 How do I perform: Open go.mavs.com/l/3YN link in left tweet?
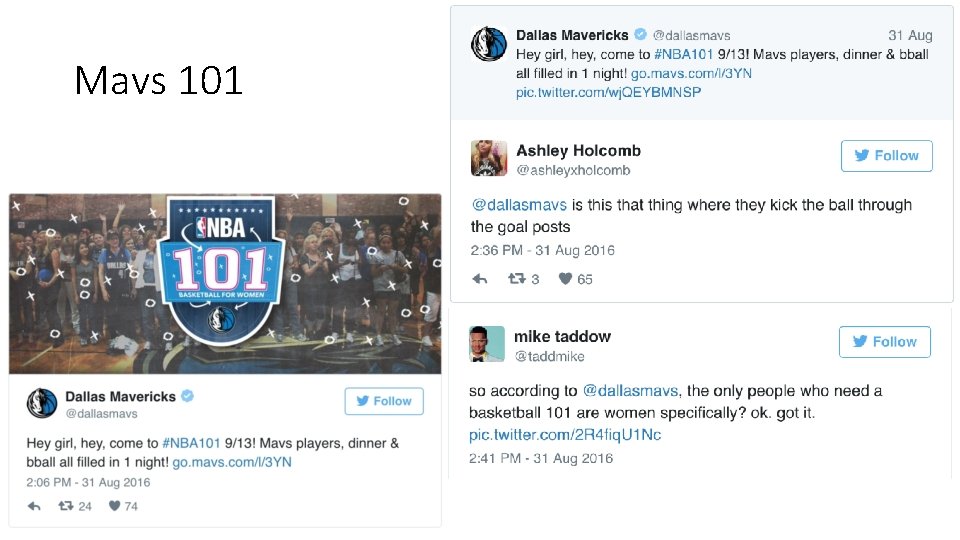[232, 462]
